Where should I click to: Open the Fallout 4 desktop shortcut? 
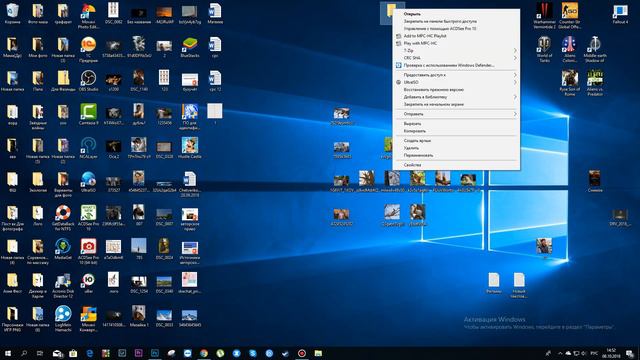coord(620,13)
